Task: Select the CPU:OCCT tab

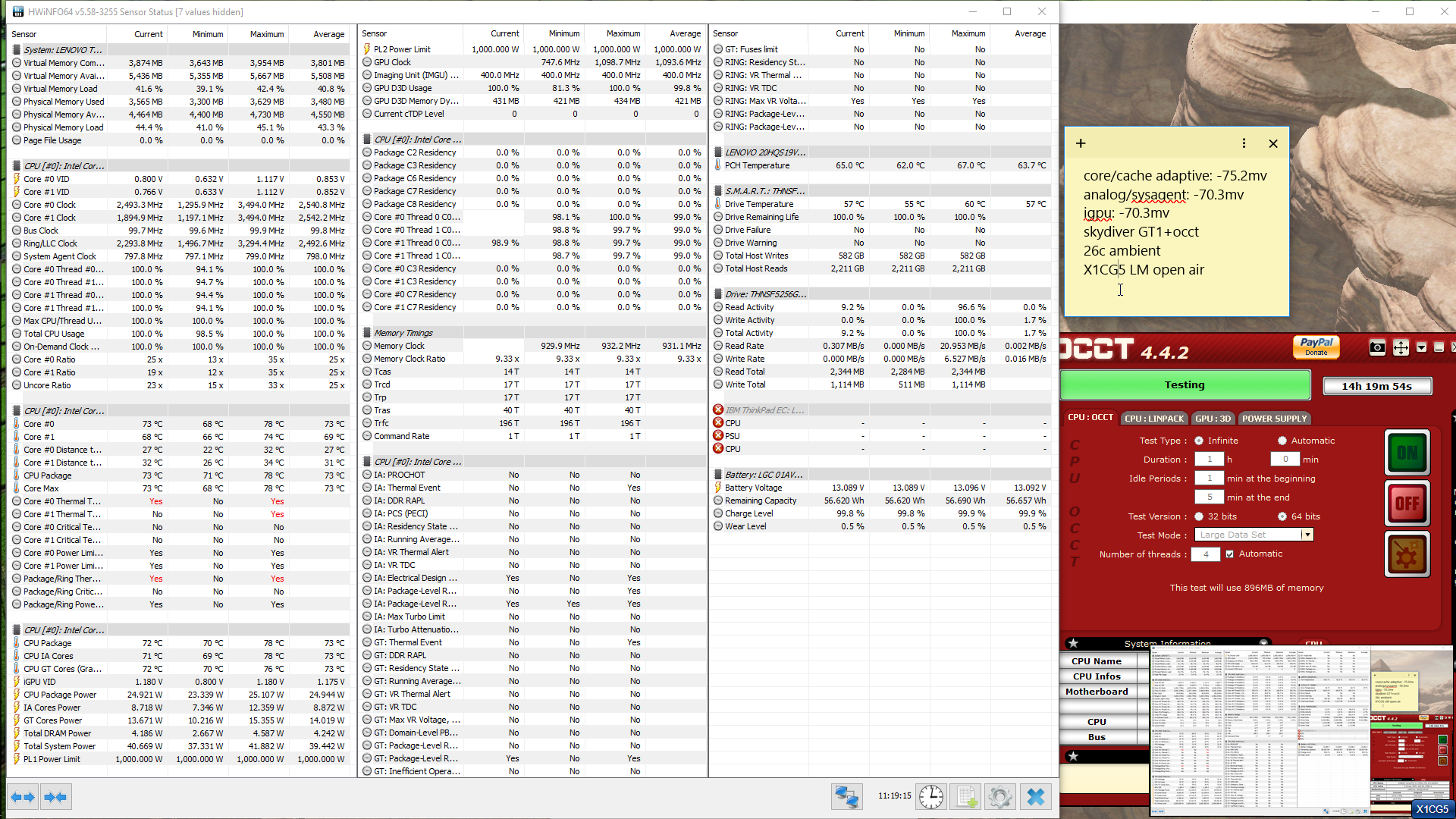Action: [1090, 418]
